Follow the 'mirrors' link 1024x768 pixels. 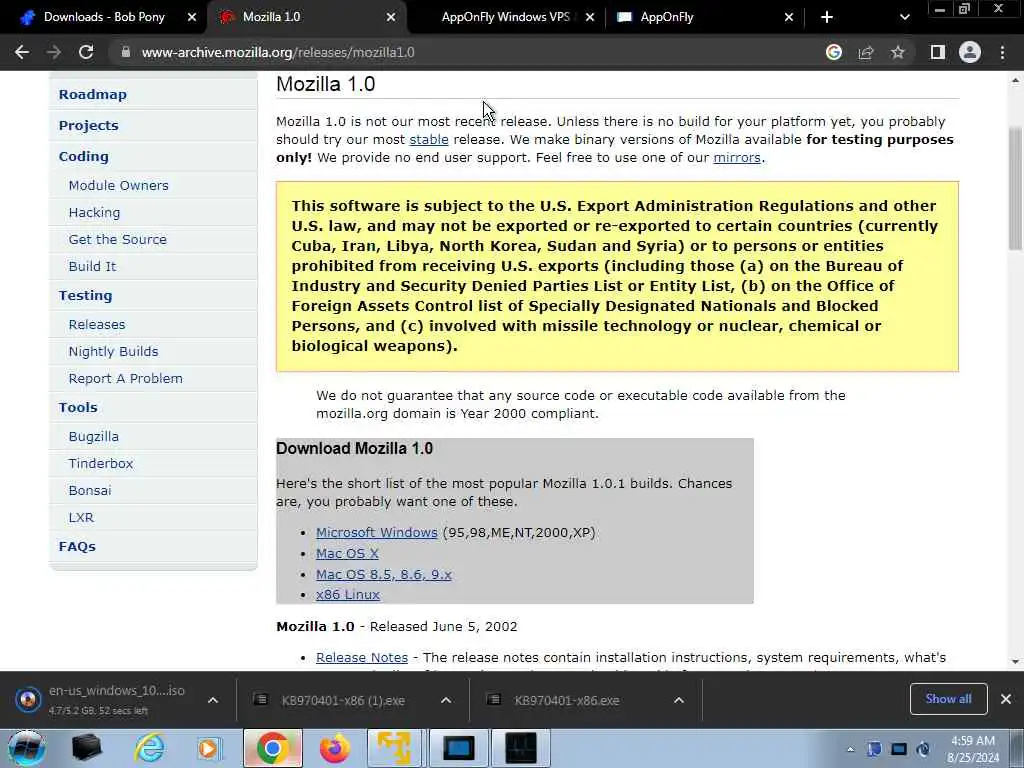(x=737, y=157)
